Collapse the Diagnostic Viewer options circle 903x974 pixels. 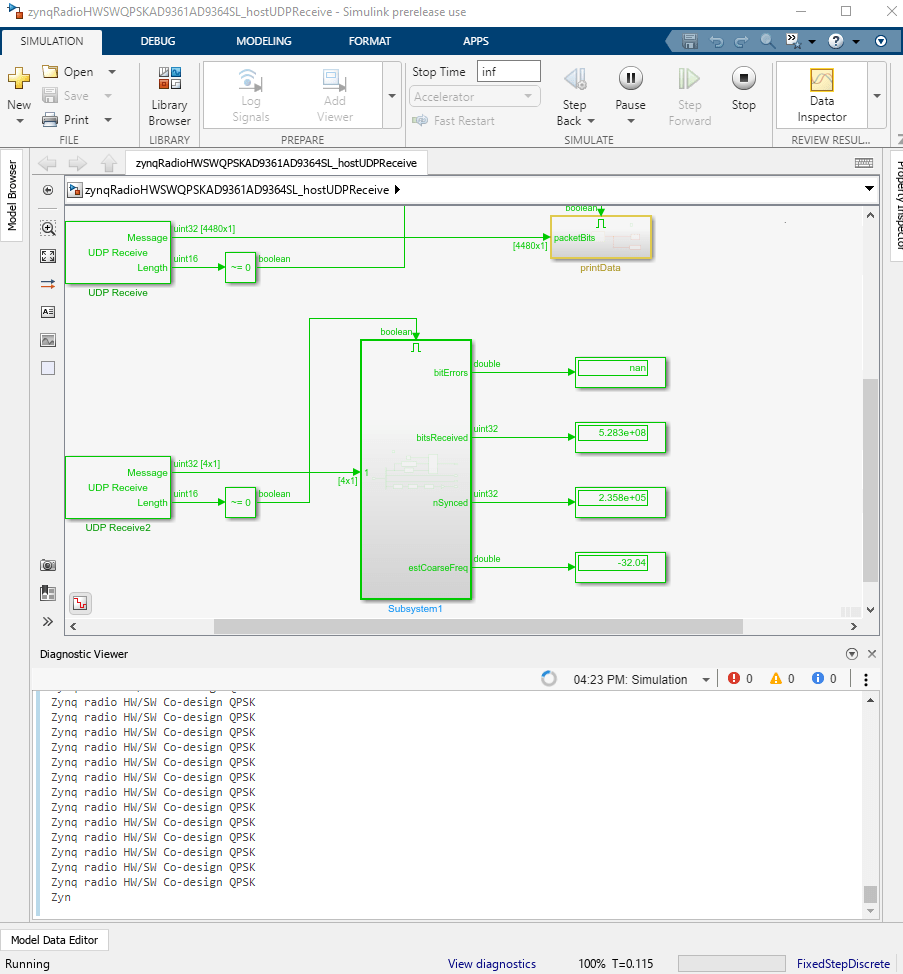[x=852, y=654]
